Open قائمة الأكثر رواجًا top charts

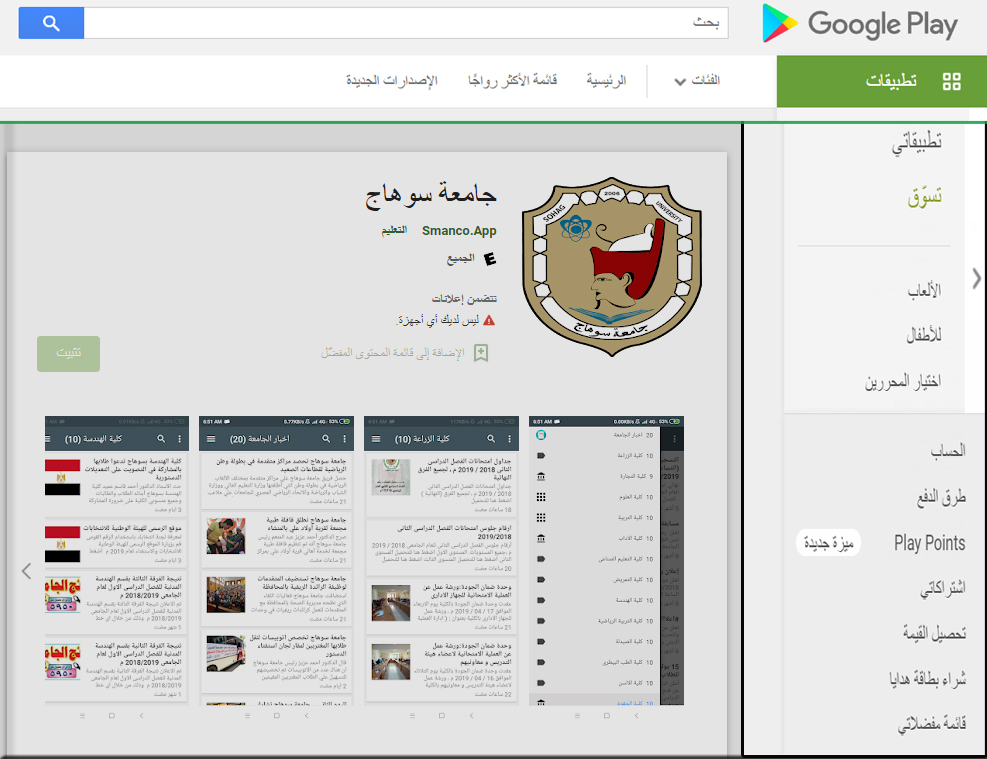(512, 81)
